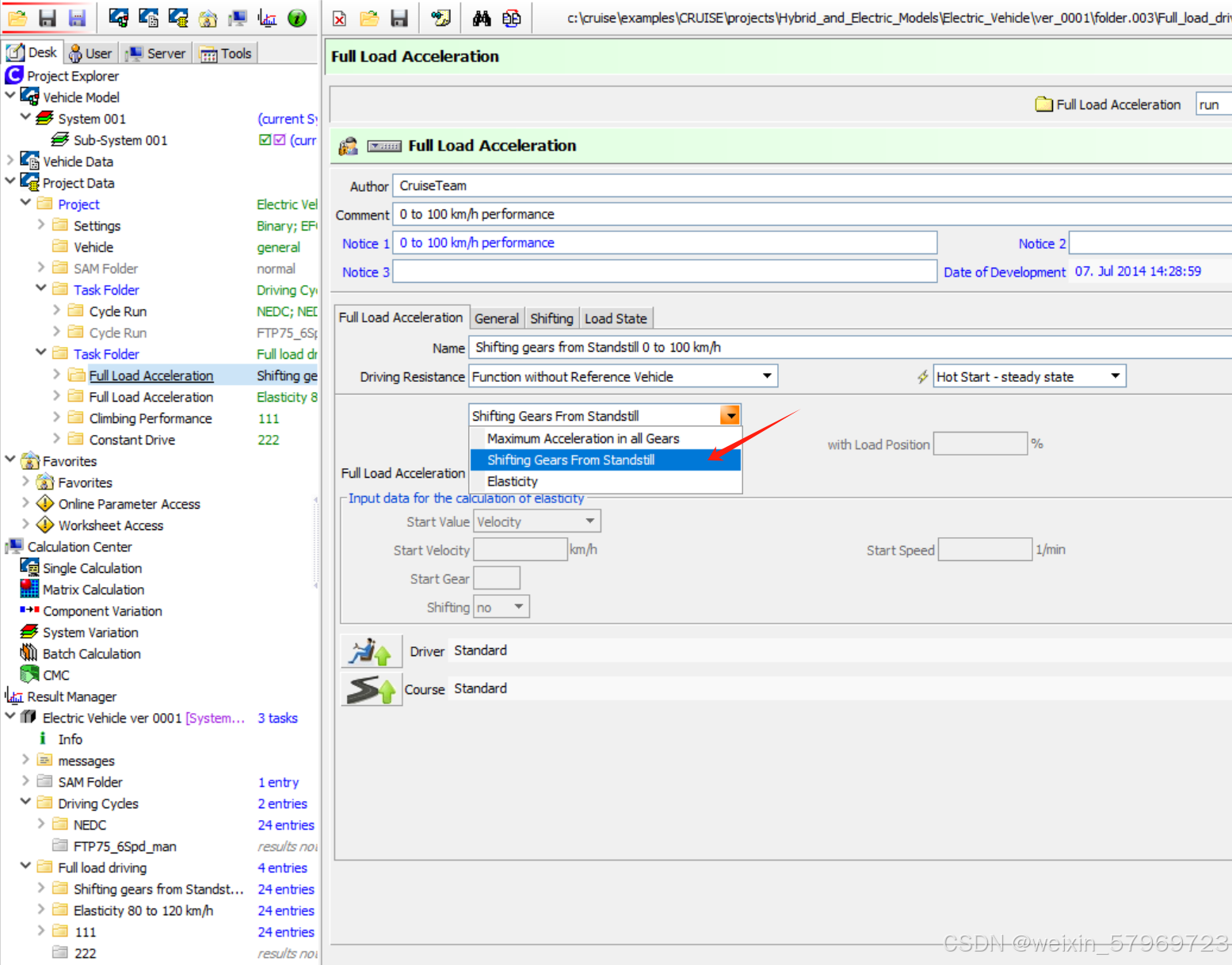Click first Task Folder link, Driving Cycles

point(106,290)
